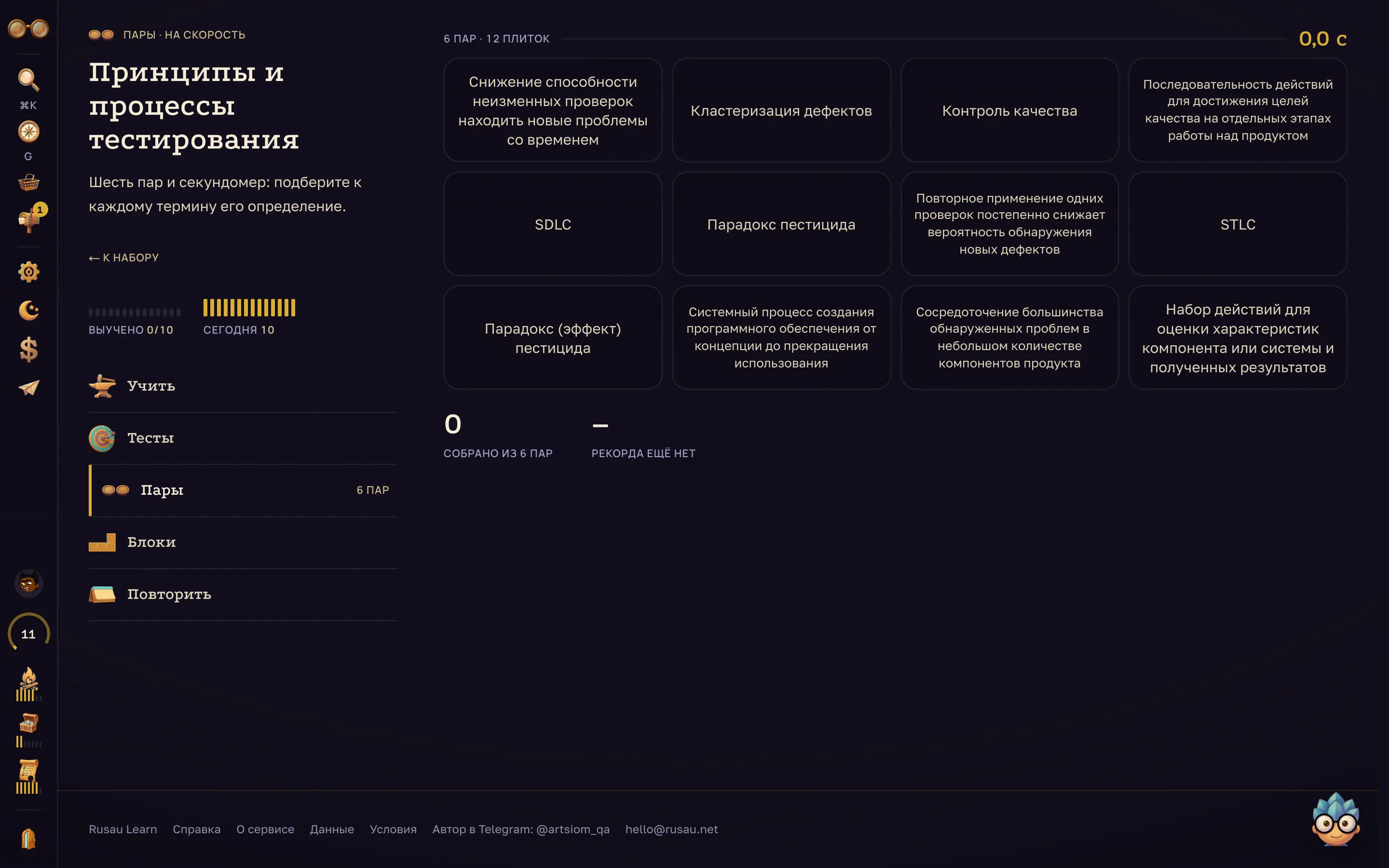The image size is (1389, 868).
Task: Go back via К НАБОРУ link
Action: 124,258
